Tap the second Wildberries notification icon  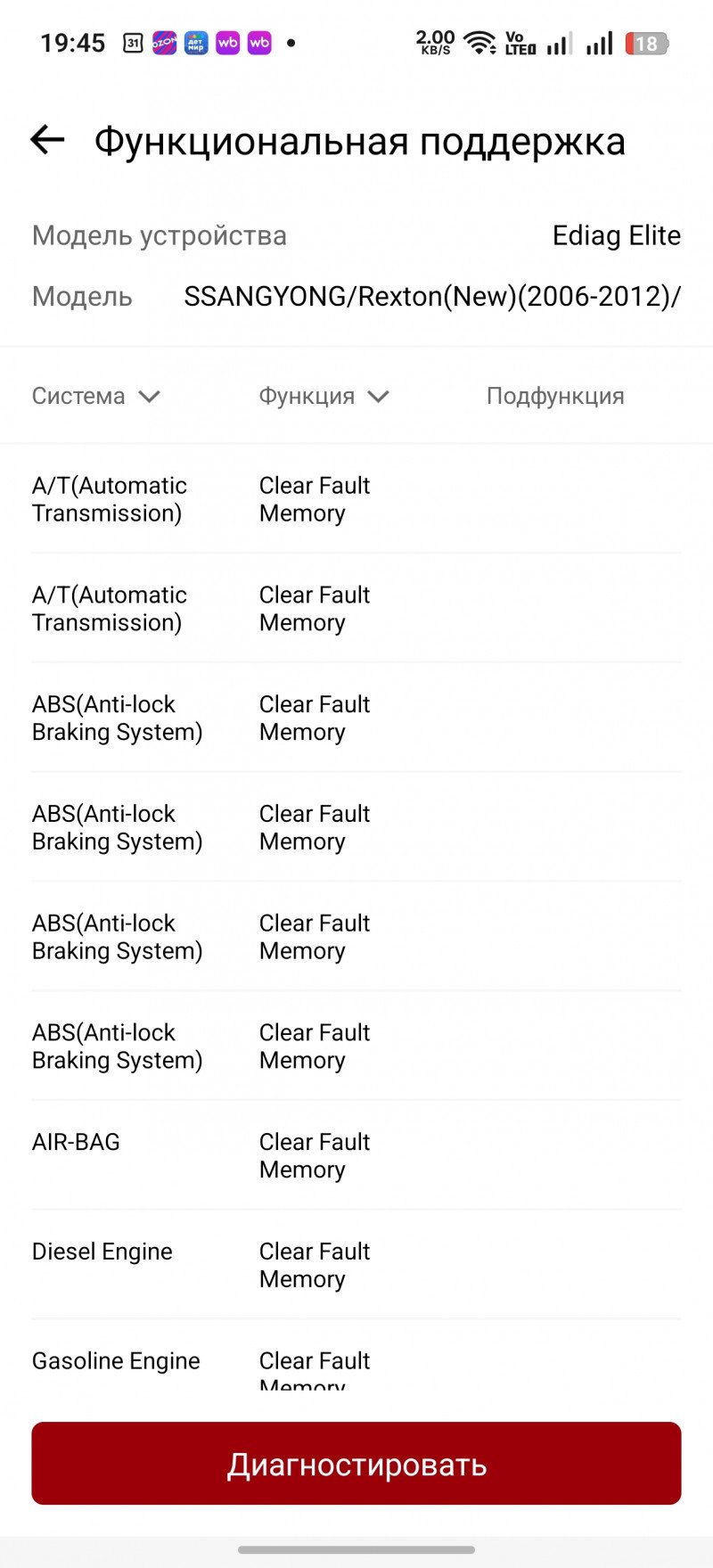[259, 43]
